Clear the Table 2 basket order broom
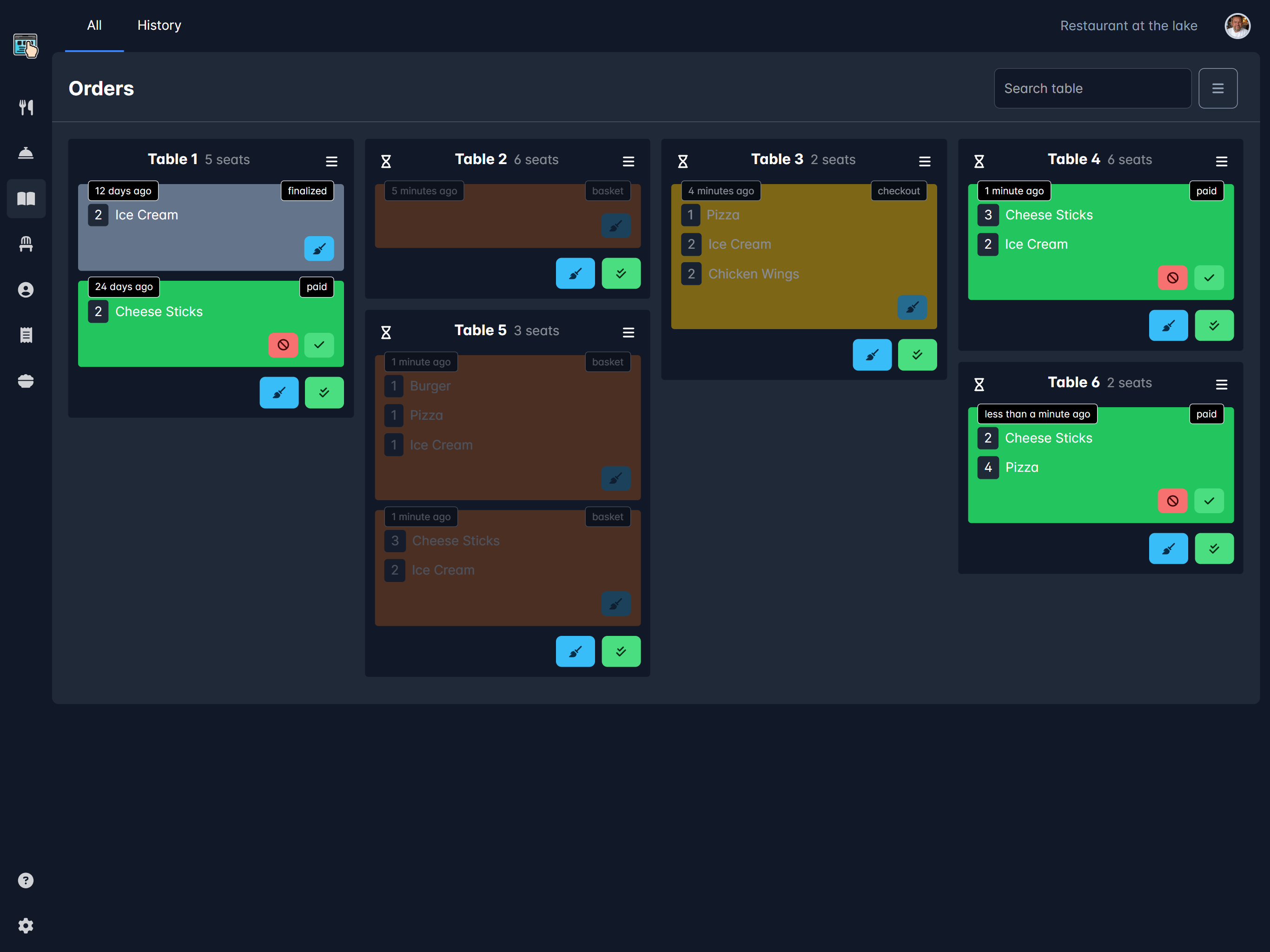This screenshot has height=952, width=1270. coord(615,226)
